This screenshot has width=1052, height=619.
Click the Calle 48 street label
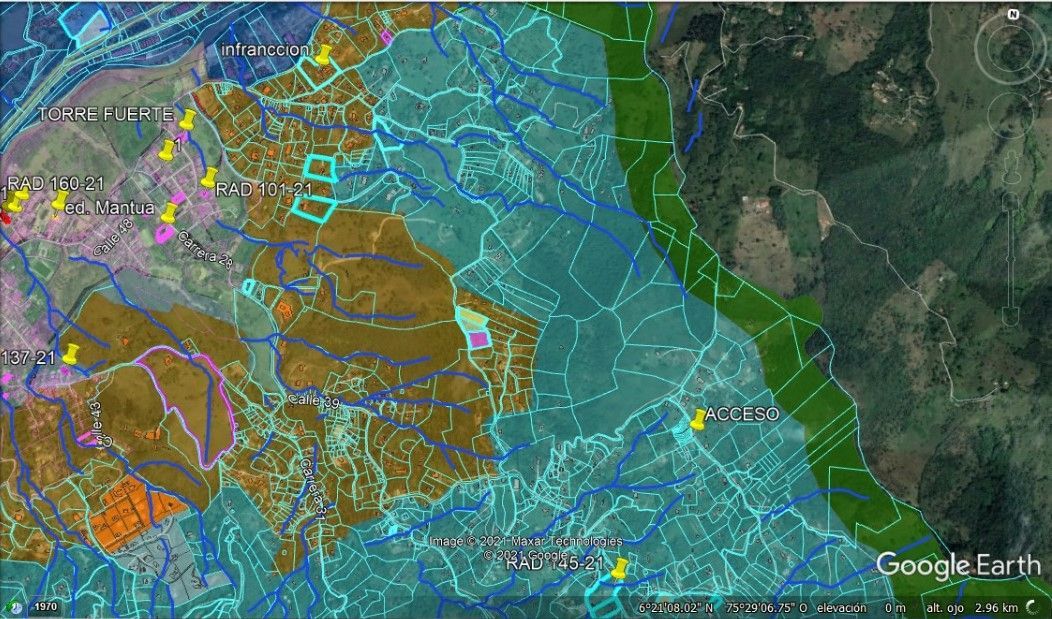pyautogui.click(x=114, y=237)
